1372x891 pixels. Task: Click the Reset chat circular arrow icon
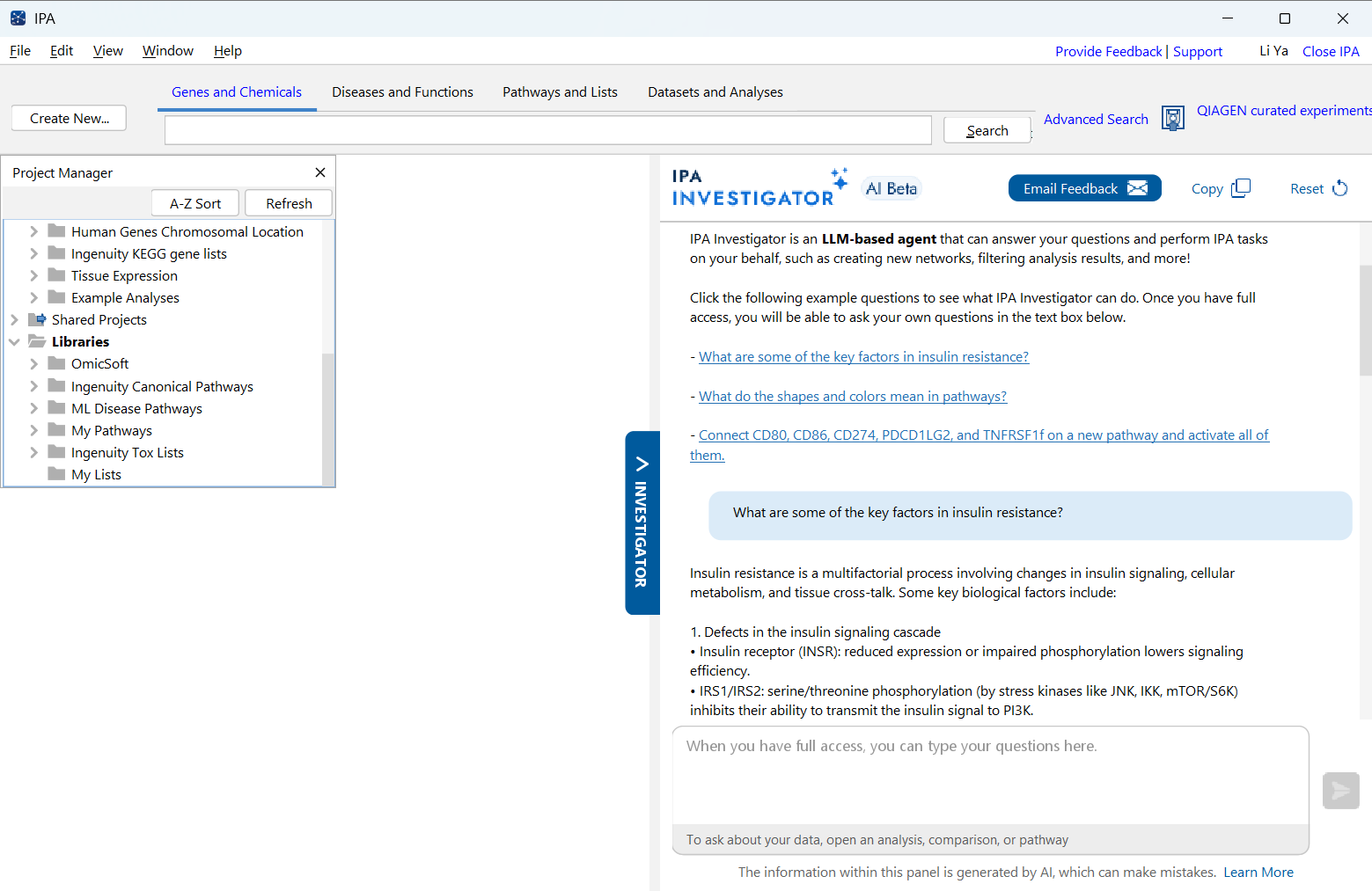(1340, 188)
